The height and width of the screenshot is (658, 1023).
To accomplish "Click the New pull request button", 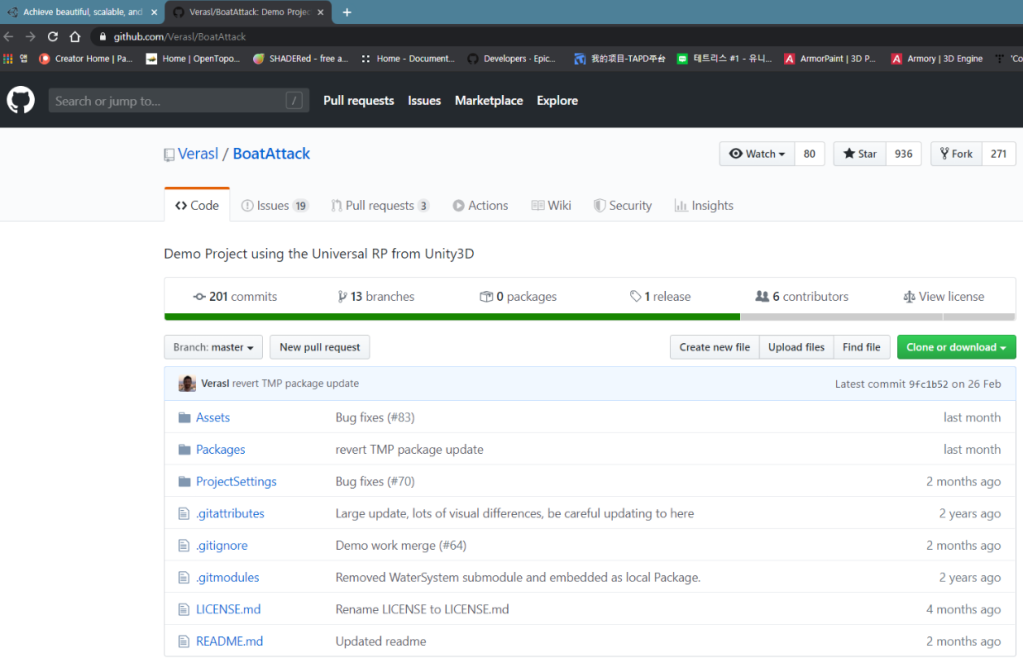I will pos(320,347).
